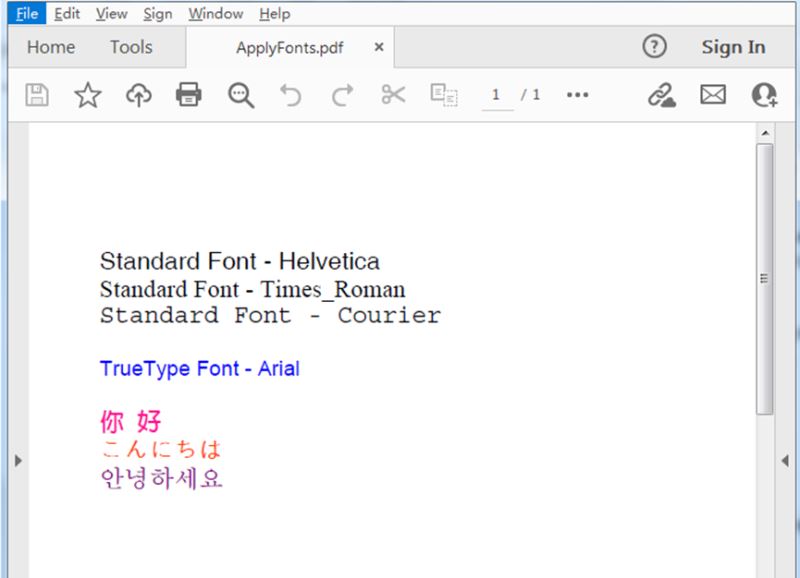This screenshot has height=578, width=800.
Task: Click the 'Standard Font - Courier' line
Action: click(270, 315)
